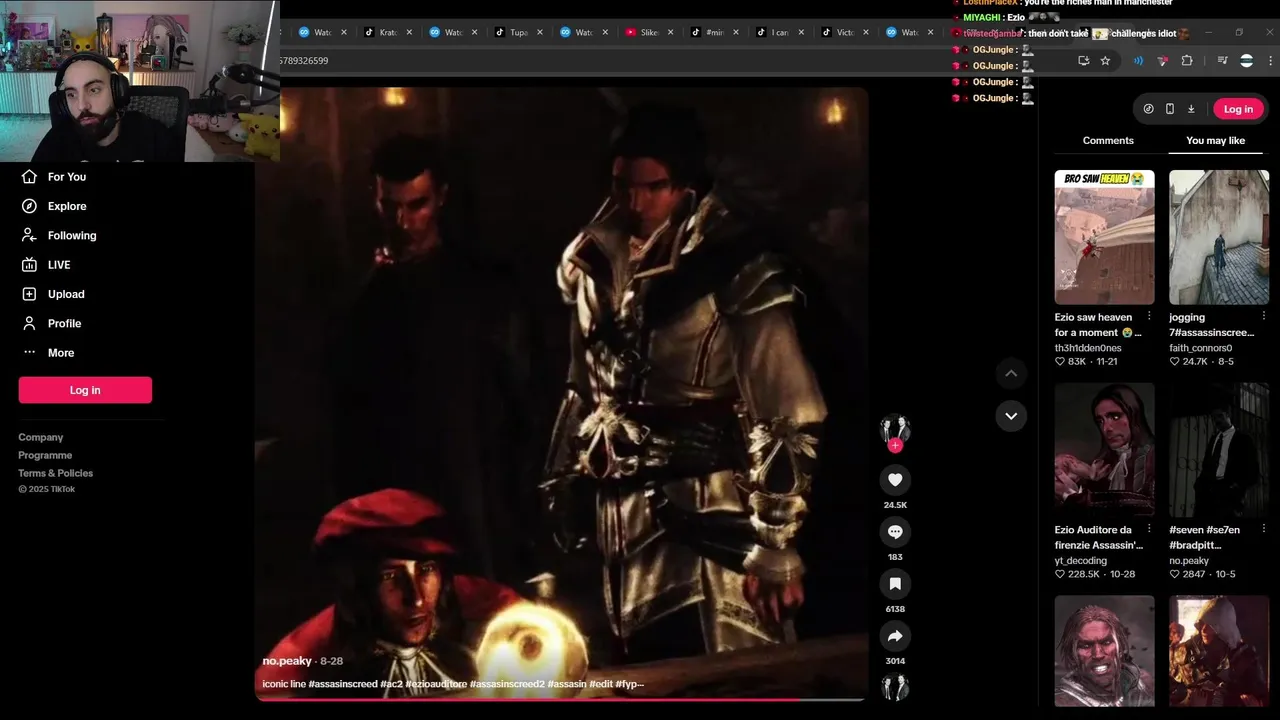Click the download icon beside Log in
This screenshot has height=720, width=1280.
1191,109
